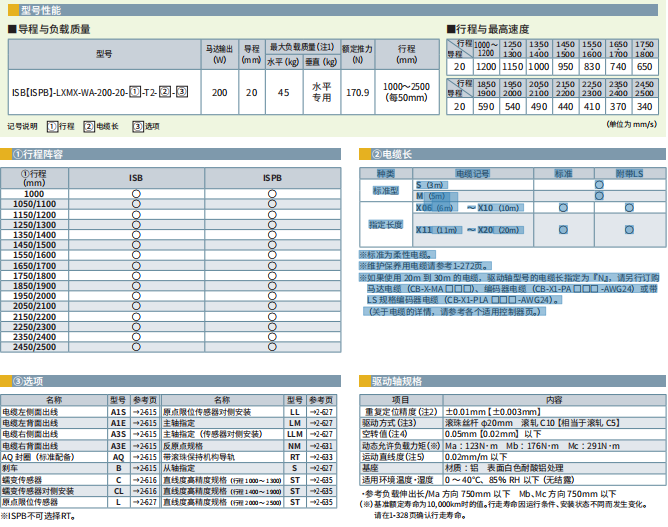This screenshot has height=527, width=668.
Task: Click the option code A1E
Action: tap(118, 423)
